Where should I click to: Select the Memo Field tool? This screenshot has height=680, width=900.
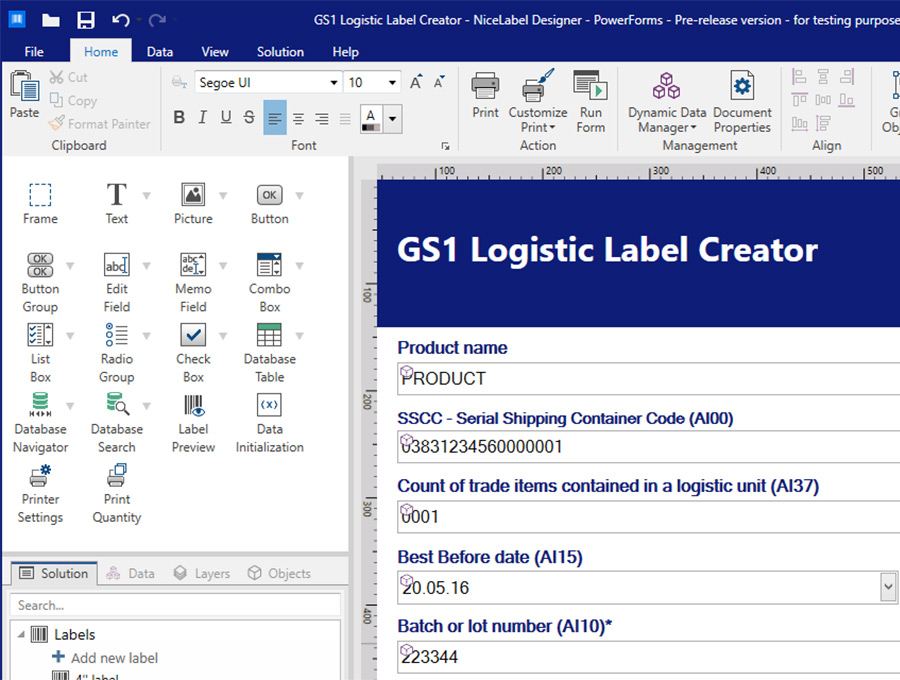click(x=193, y=282)
